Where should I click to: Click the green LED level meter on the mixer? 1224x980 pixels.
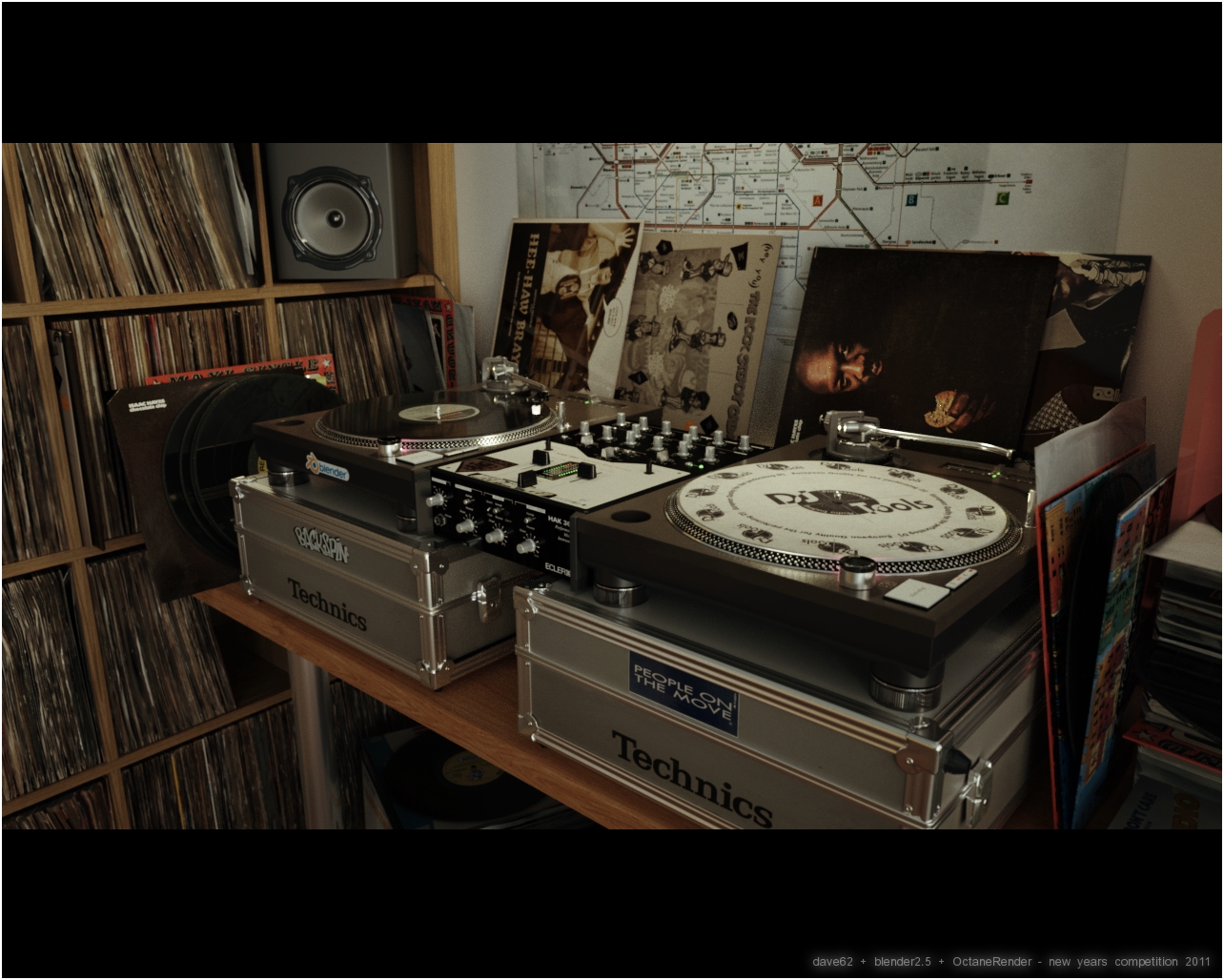(x=559, y=471)
